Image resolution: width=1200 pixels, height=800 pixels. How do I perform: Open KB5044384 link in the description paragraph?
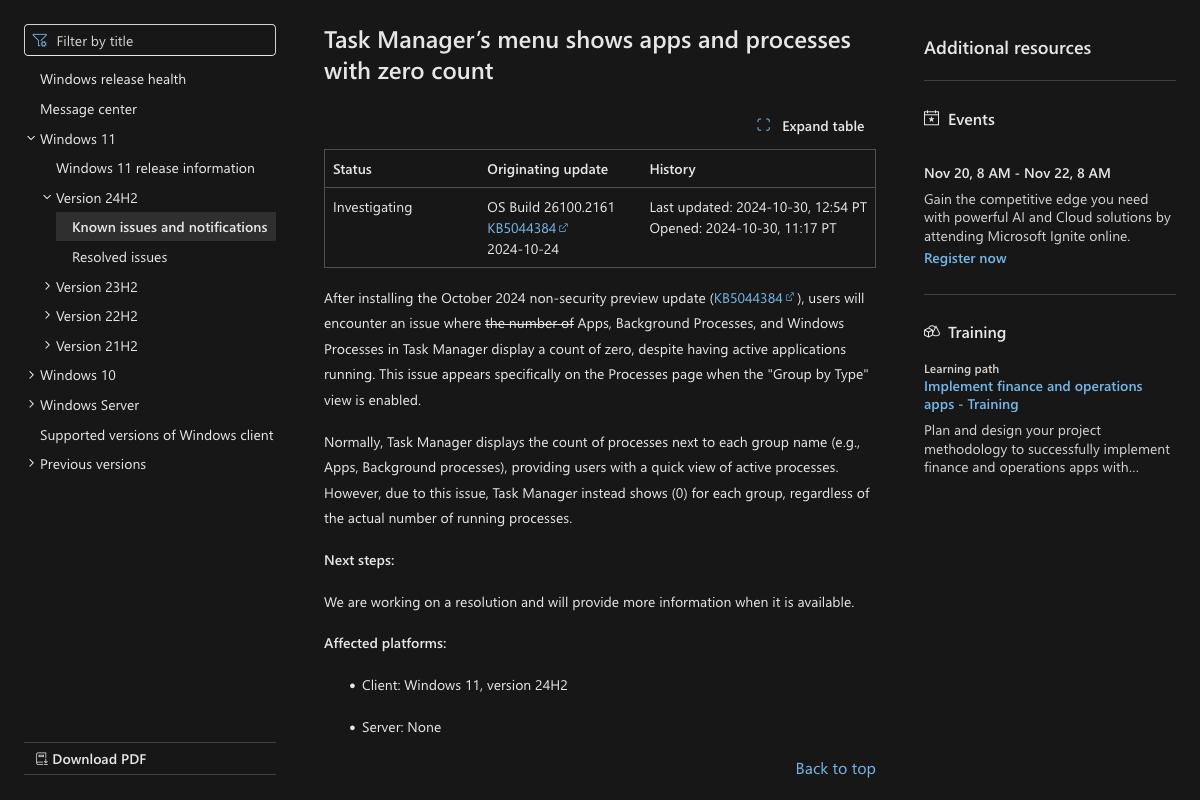[x=748, y=298]
